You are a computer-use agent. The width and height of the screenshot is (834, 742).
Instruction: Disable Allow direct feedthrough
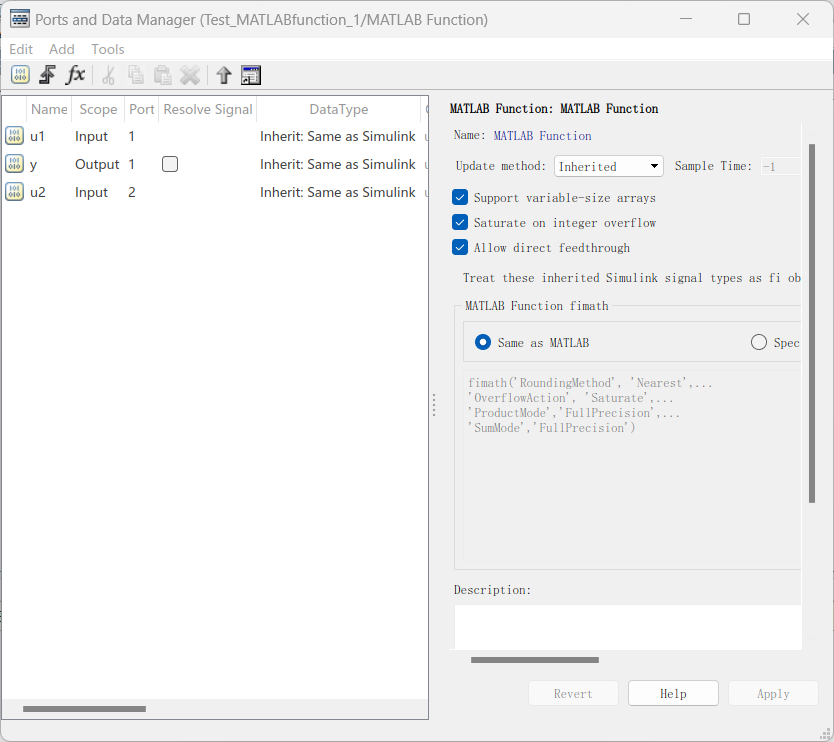pyautogui.click(x=460, y=247)
